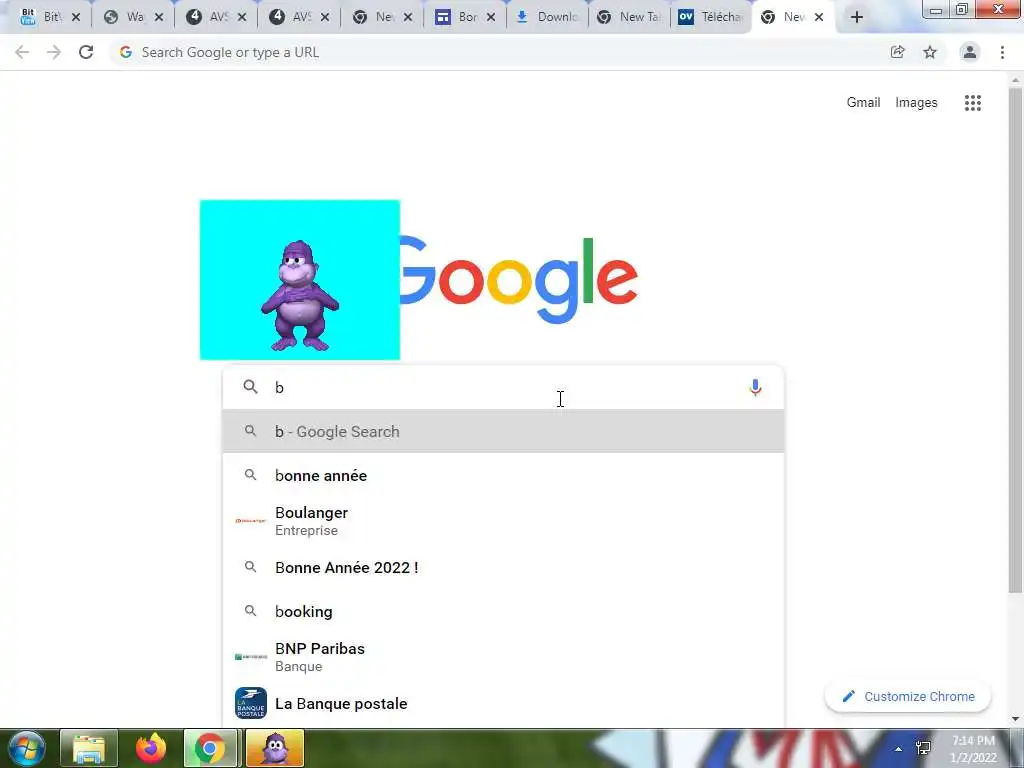
Task: Start voice search with the microphone
Action: pos(755,387)
